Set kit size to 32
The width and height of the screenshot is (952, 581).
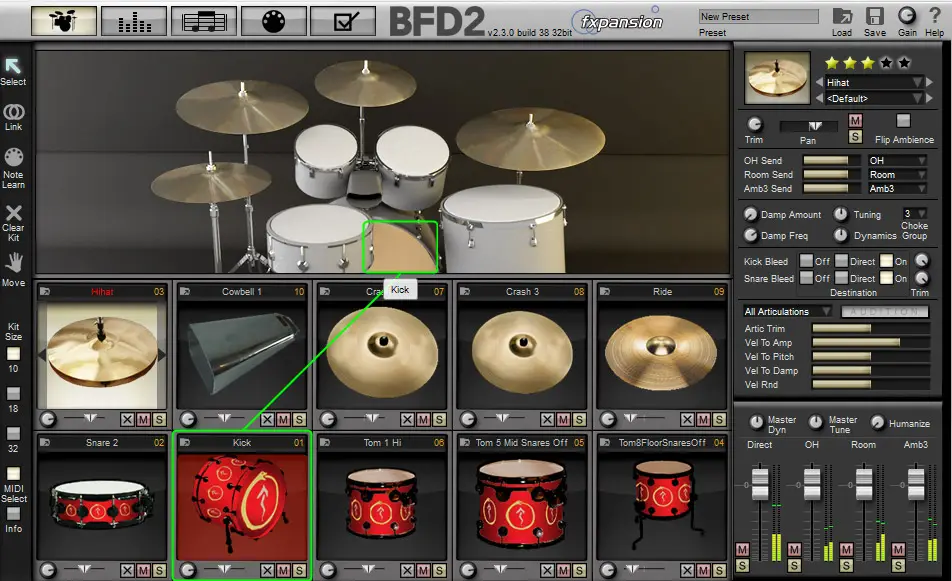(13, 433)
